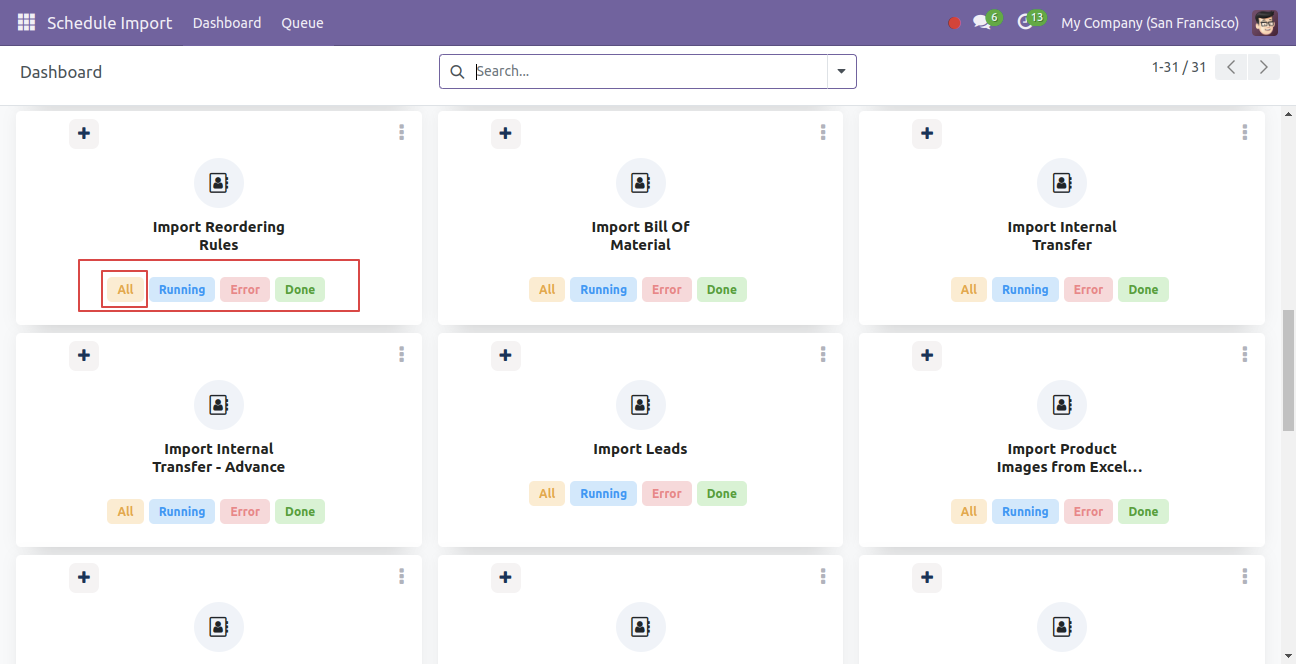Click Done on Import Reordering Rules card
The height and width of the screenshot is (664, 1296).
tap(300, 290)
